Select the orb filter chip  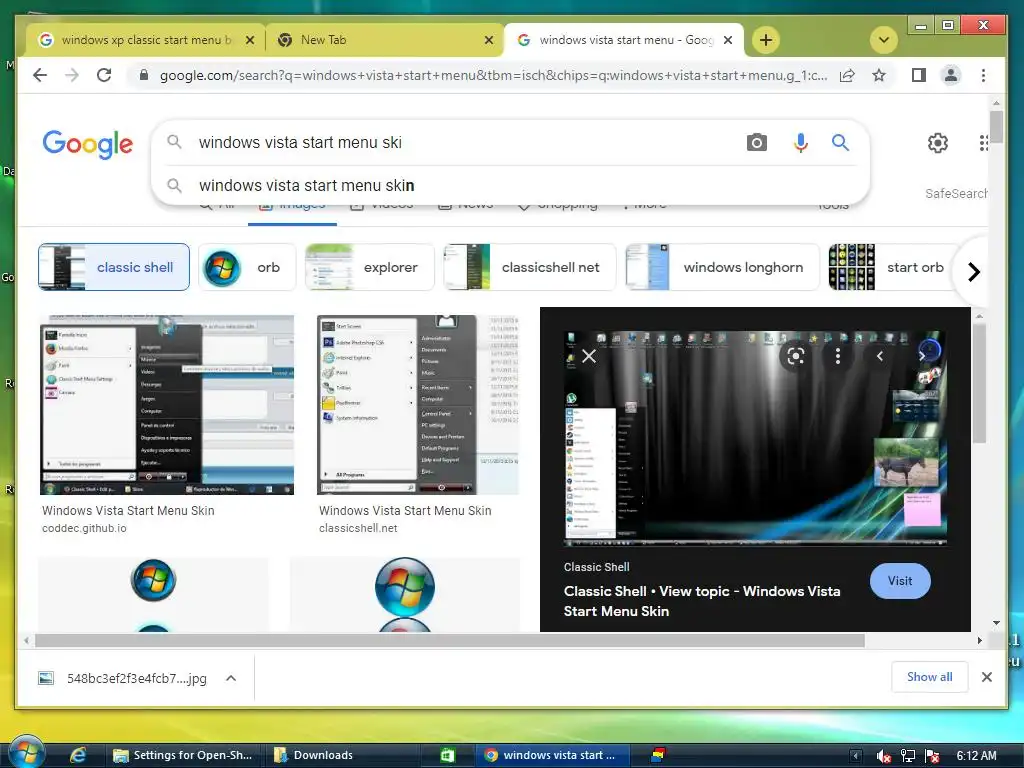tap(247, 267)
